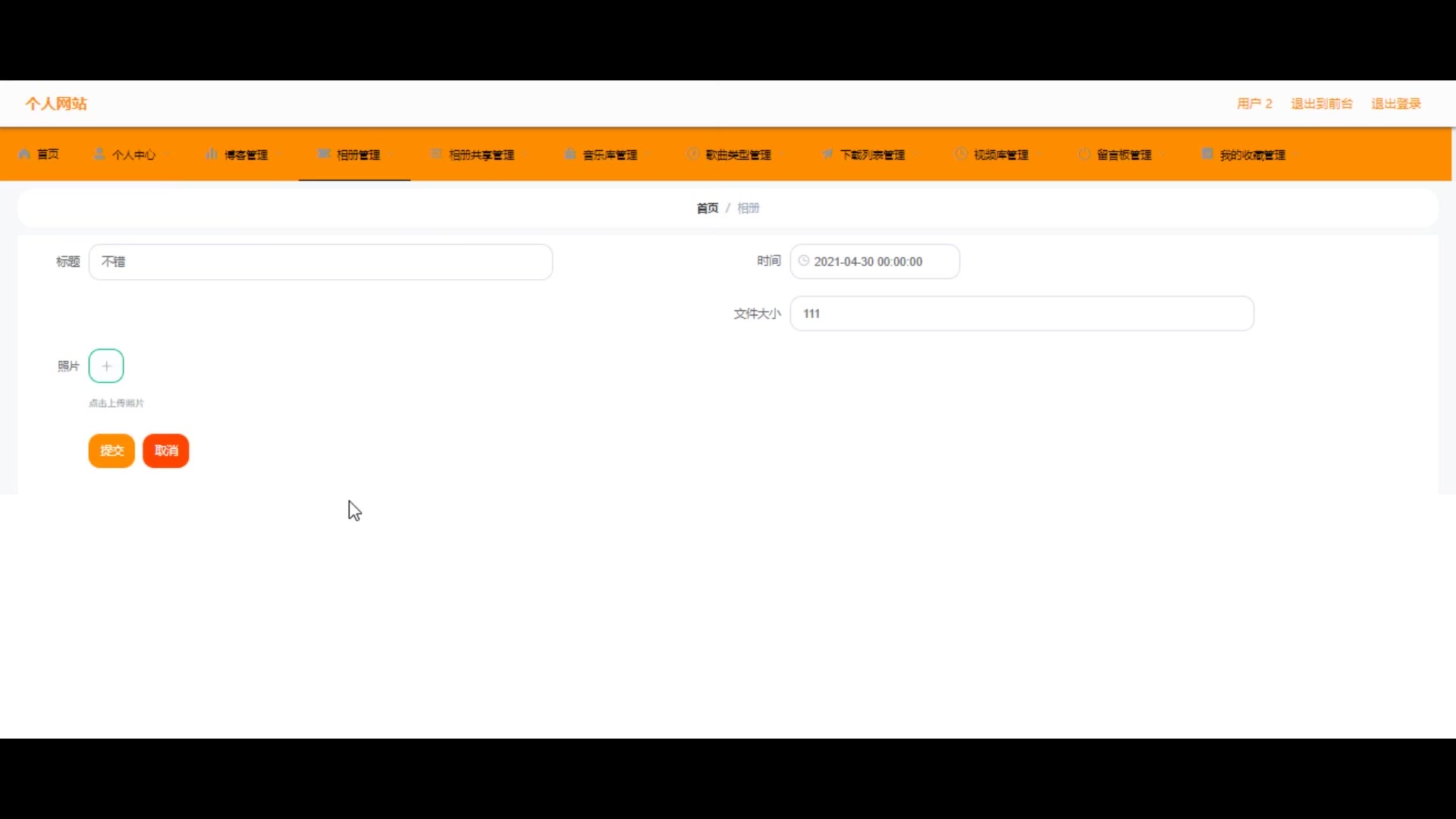Click the bar chart icon beside 博客管理
This screenshot has height=819, width=1456.
coord(212,154)
